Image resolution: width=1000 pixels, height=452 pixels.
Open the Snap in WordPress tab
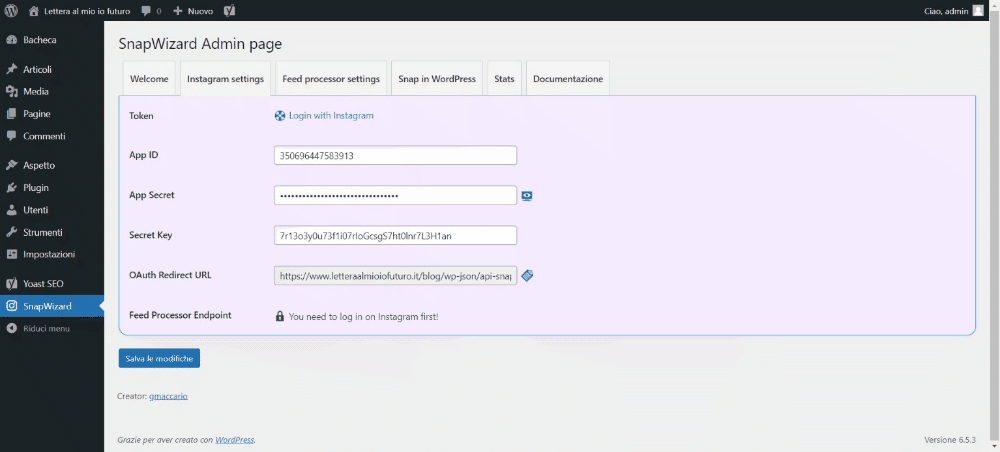[437, 79]
